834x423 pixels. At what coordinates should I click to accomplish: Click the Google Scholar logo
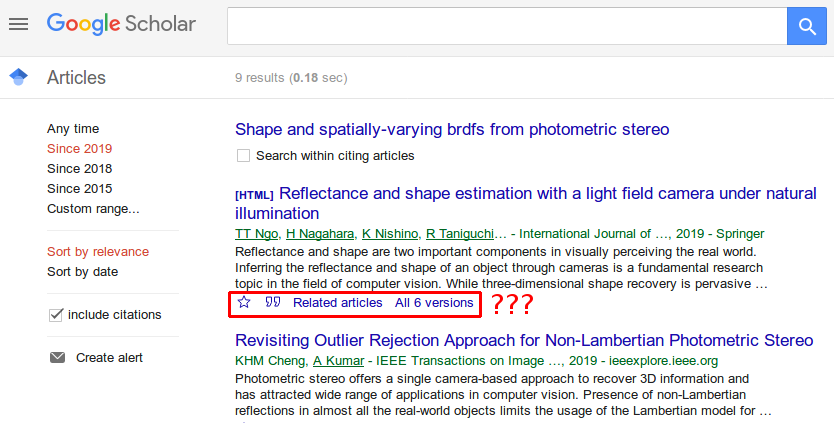click(x=121, y=24)
